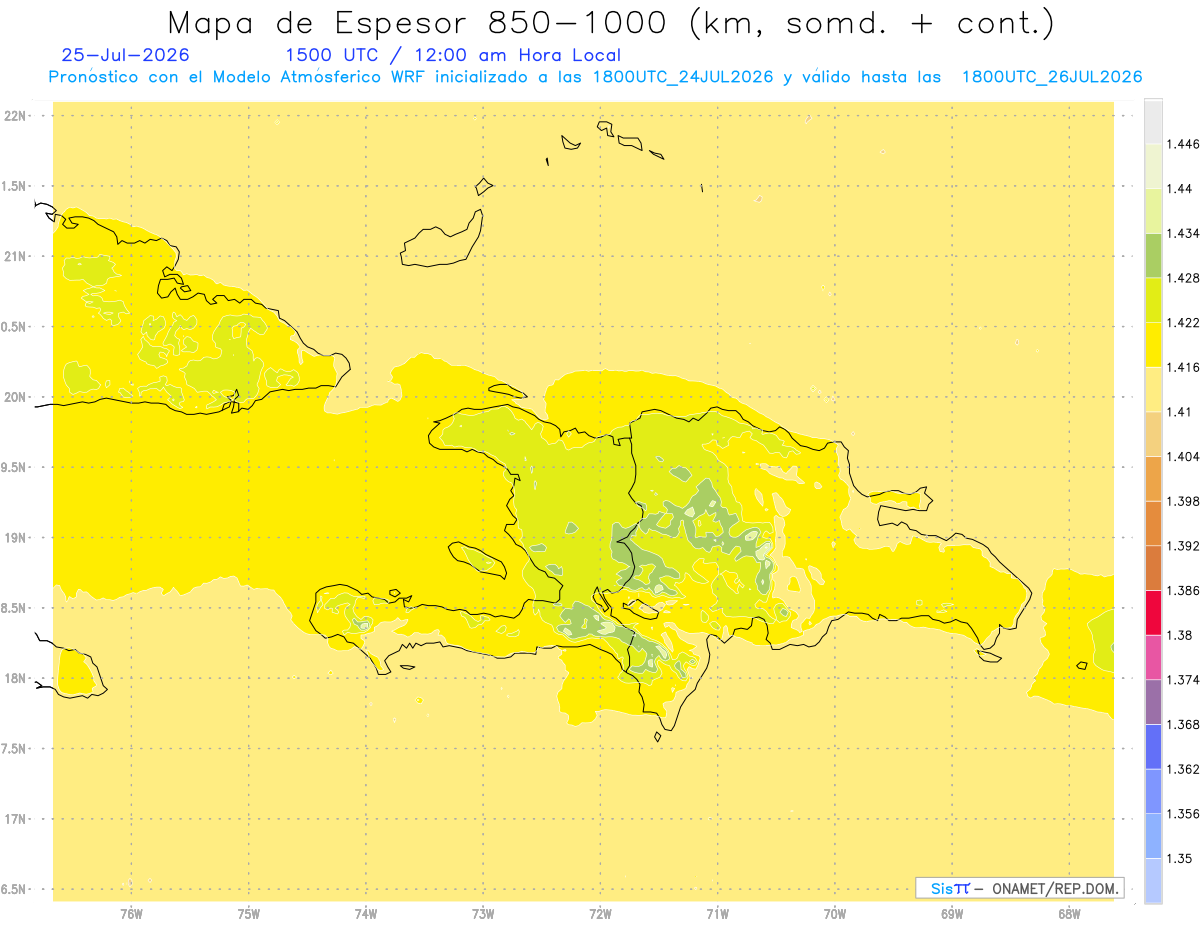
Task: Click the green 1.428–1.434 legend color band
Action: coord(1153,255)
